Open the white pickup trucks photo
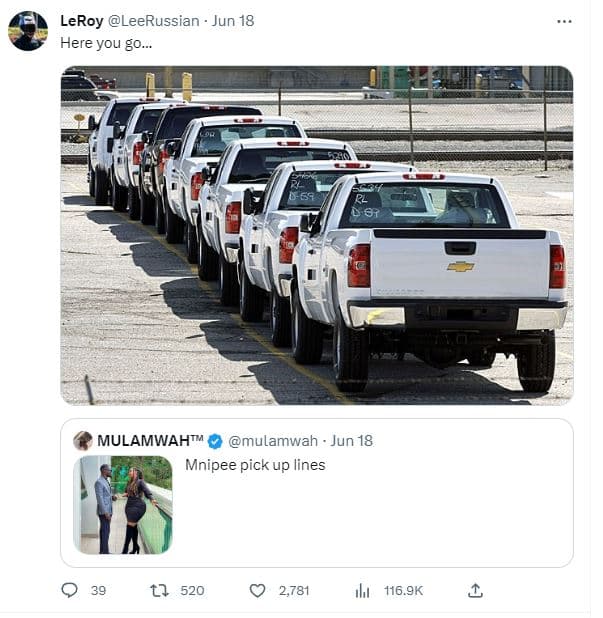 click(x=316, y=235)
